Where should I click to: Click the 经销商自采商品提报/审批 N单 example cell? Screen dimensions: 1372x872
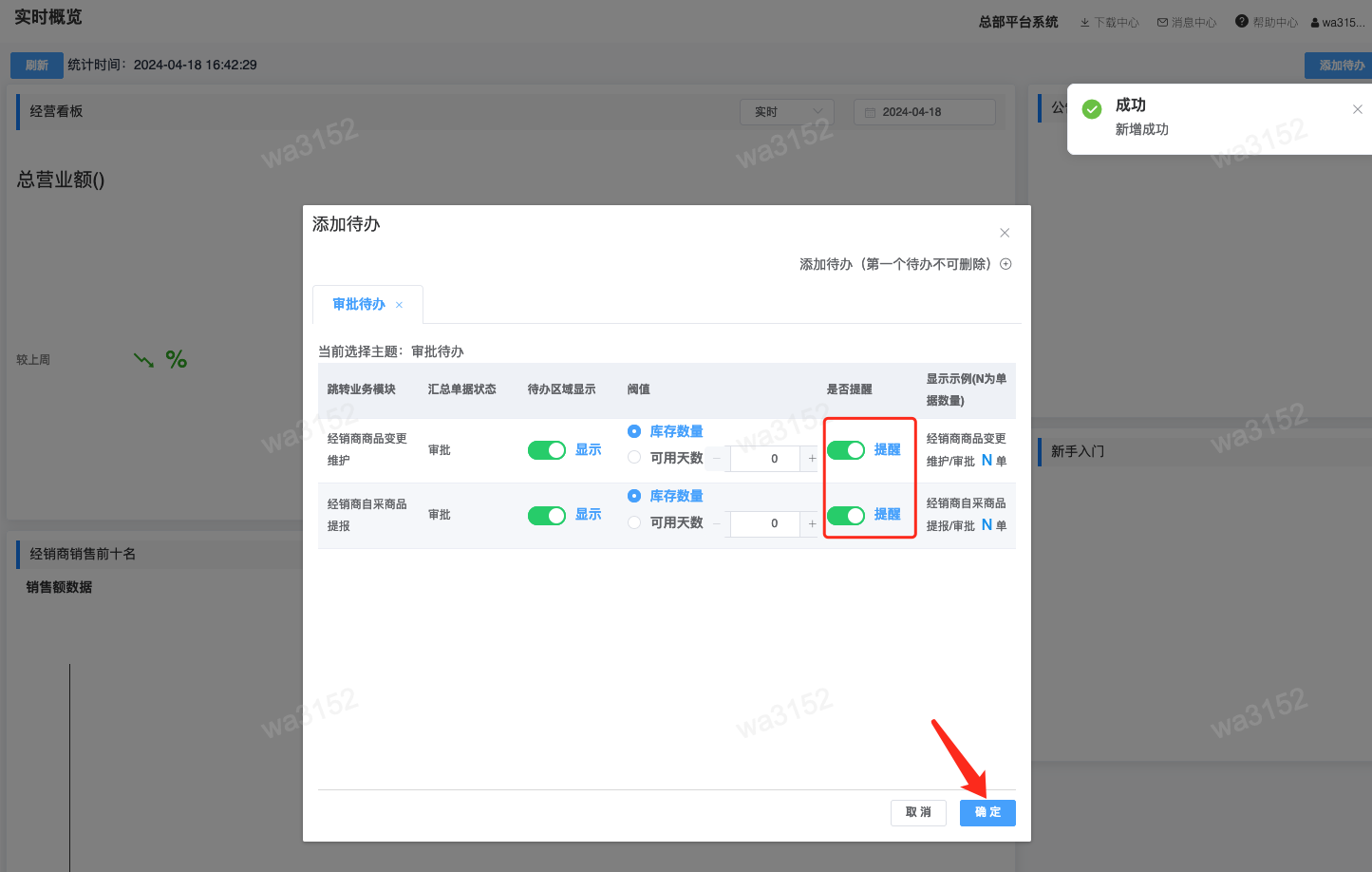point(967,514)
